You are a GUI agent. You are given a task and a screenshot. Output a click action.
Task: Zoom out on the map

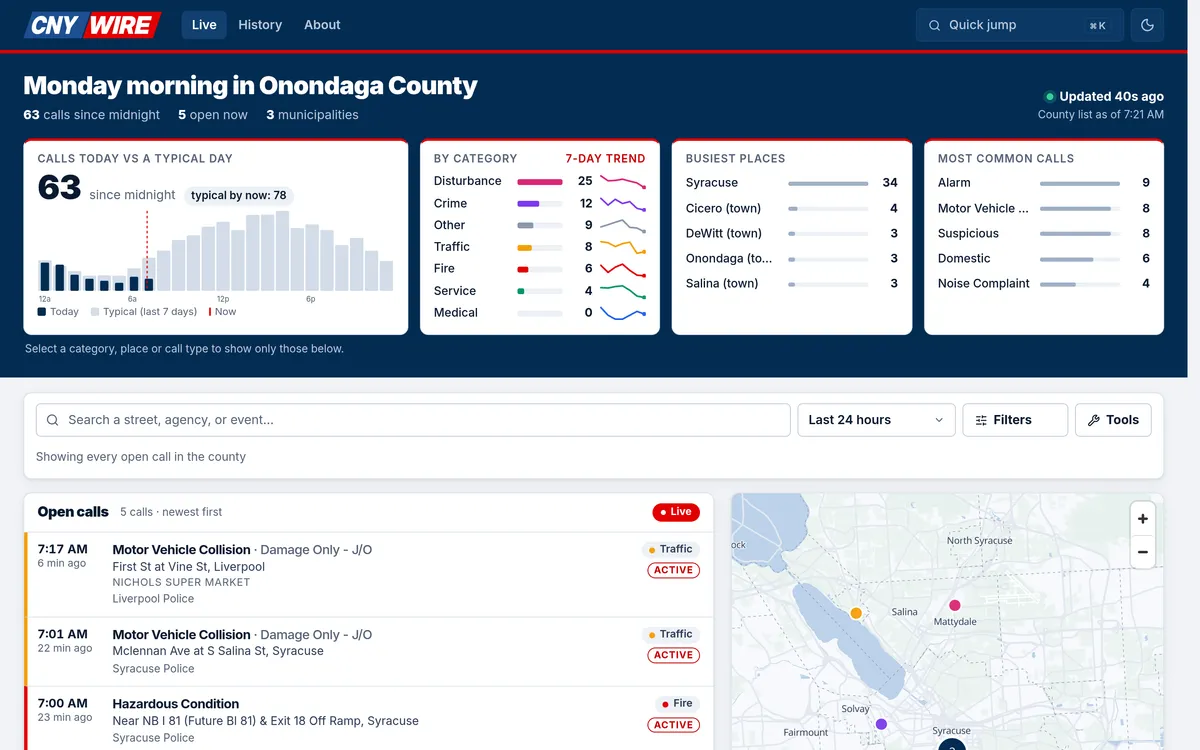click(x=1142, y=551)
